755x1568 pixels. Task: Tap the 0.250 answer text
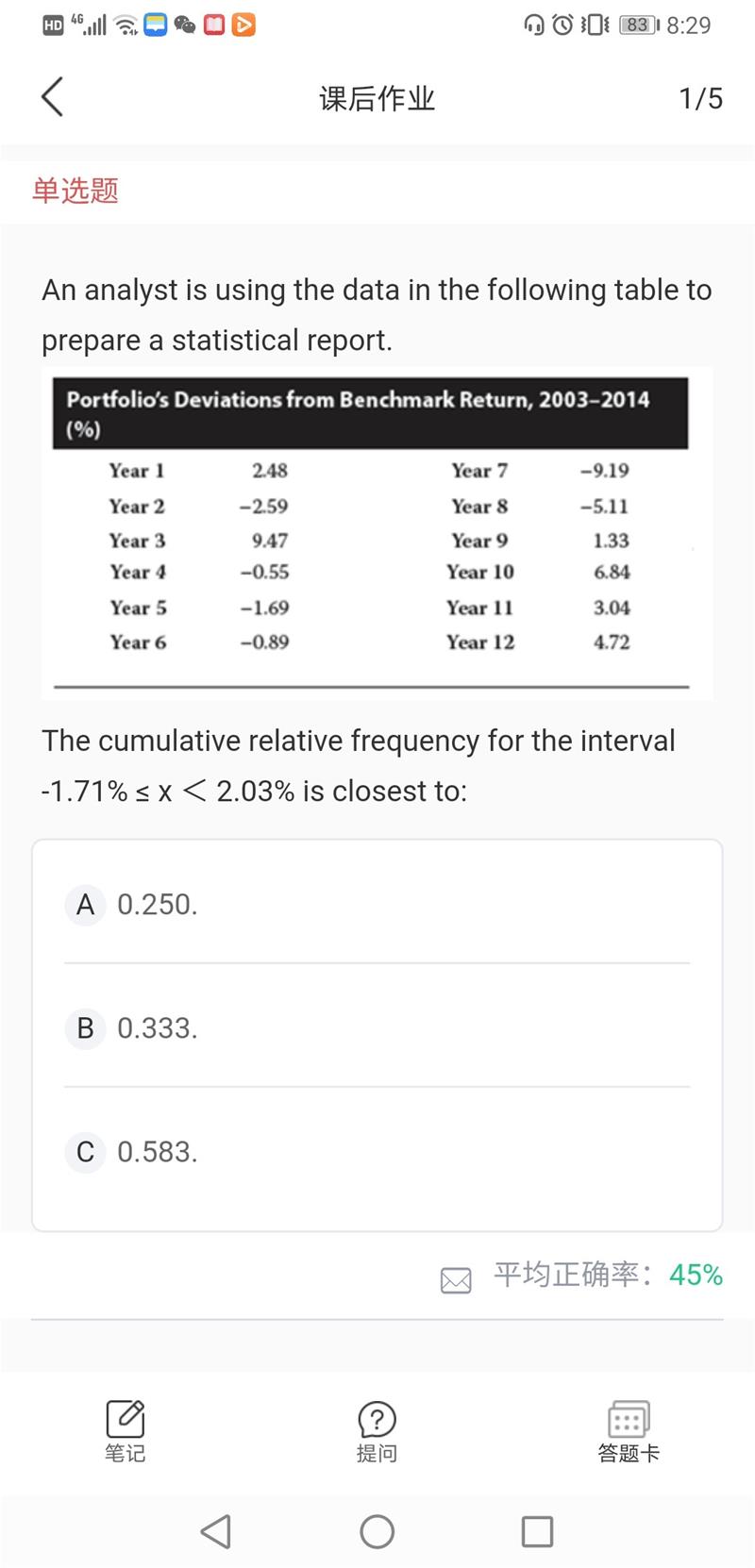click(x=158, y=905)
